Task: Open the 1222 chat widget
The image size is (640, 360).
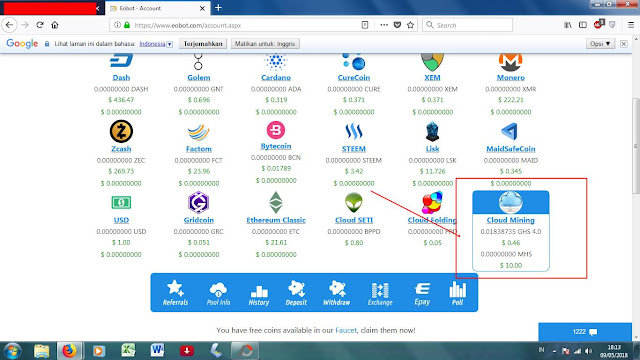Action: pyautogui.click(x=585, y=332)
